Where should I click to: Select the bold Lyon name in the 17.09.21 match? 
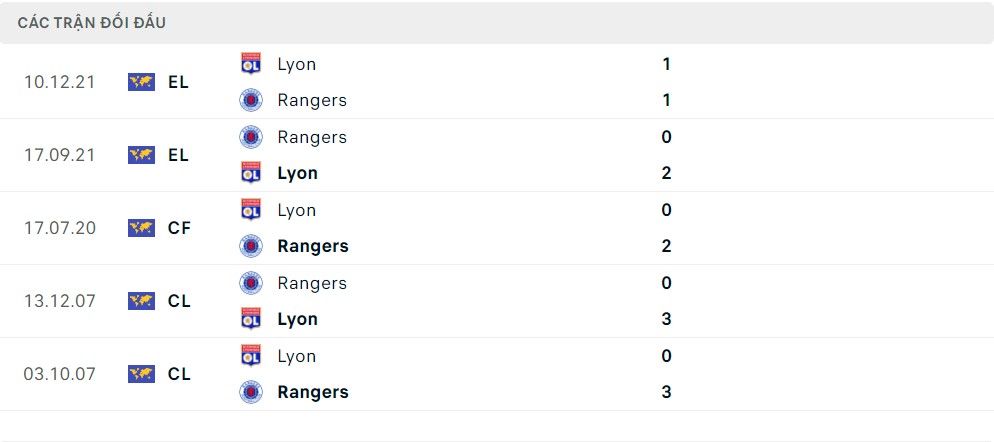298,173
